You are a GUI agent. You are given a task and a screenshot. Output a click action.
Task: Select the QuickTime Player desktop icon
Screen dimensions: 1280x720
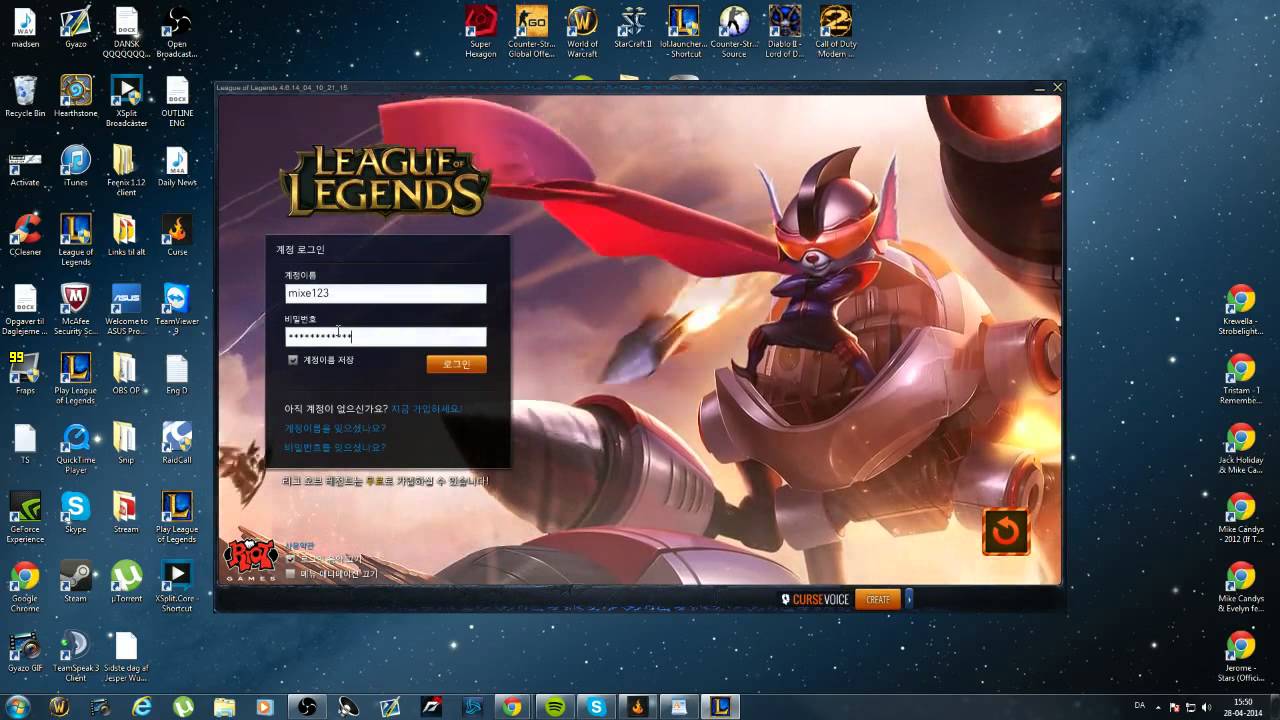pos(76,448)
